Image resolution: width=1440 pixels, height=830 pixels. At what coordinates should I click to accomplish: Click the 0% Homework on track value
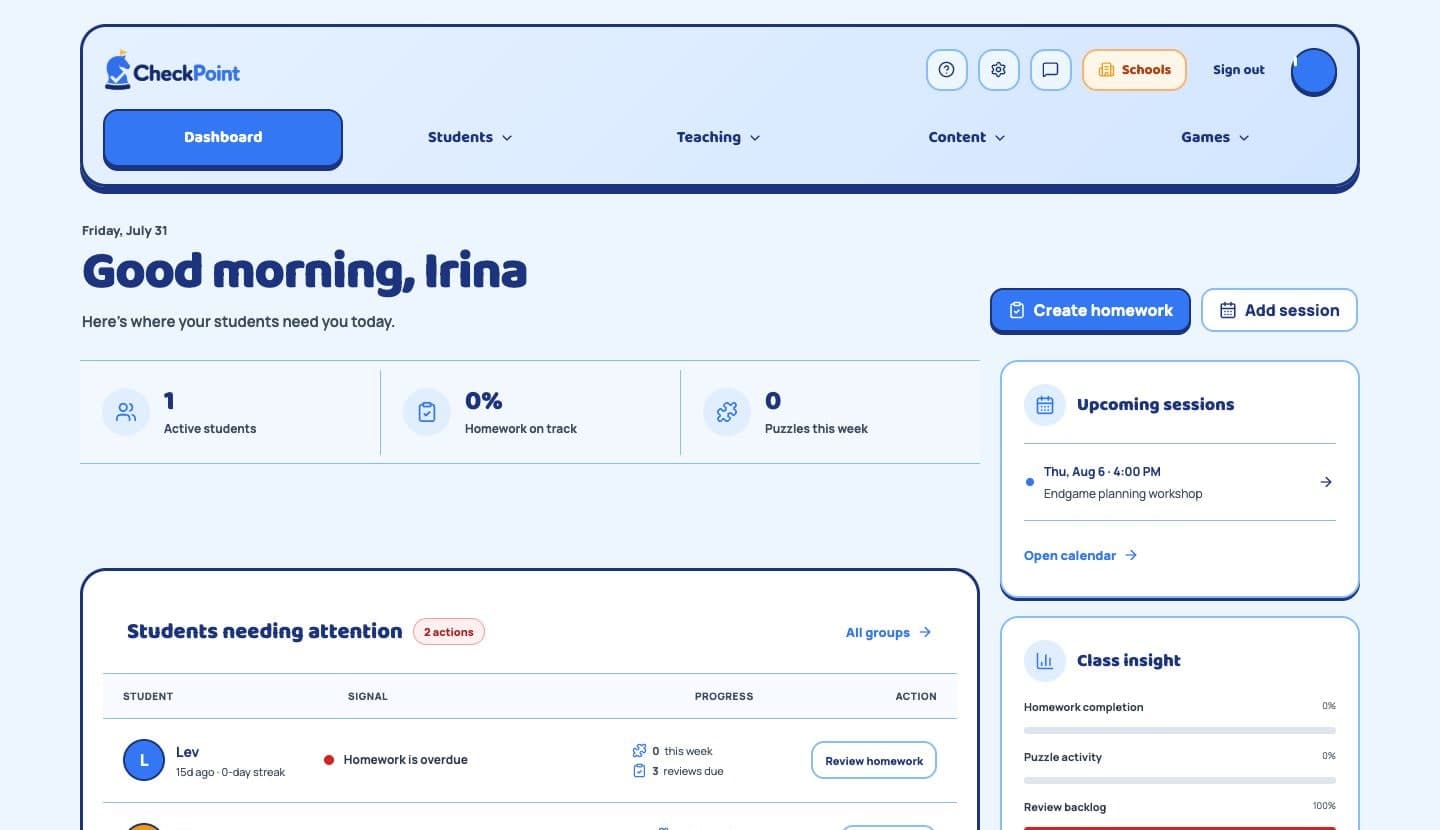point(484,401)
